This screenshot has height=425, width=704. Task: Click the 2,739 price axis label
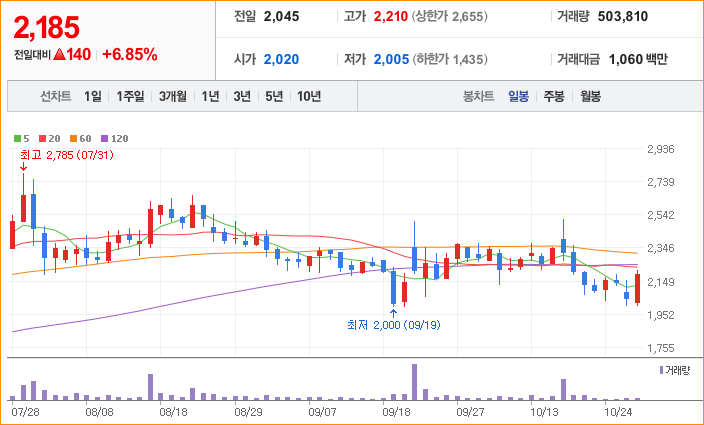click(661, 182)
